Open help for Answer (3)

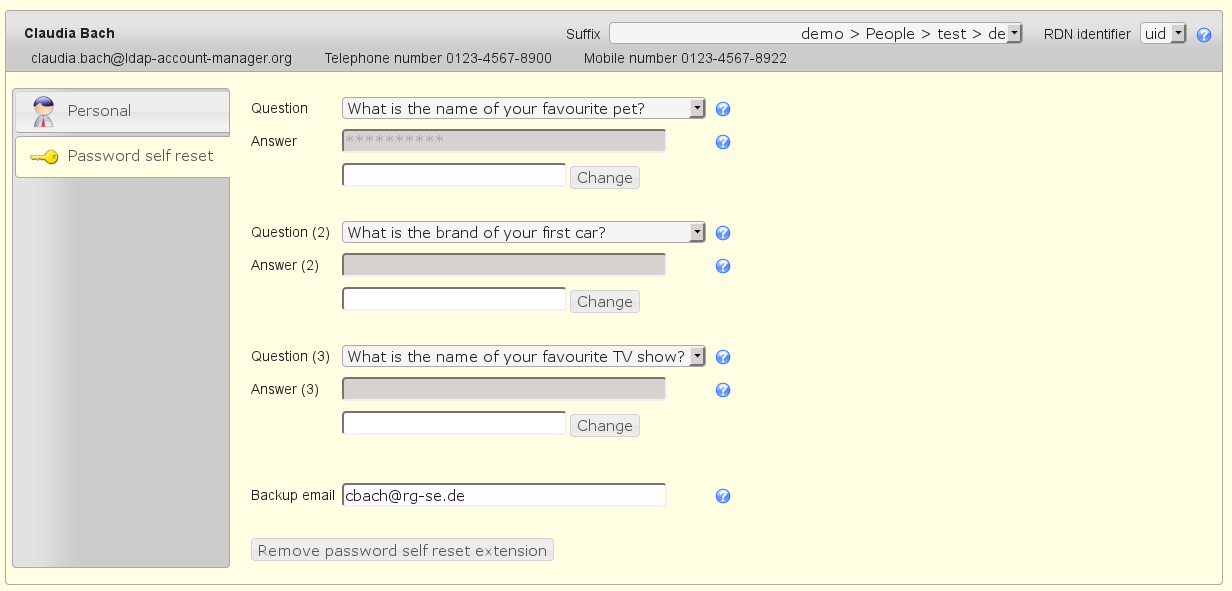723,390
